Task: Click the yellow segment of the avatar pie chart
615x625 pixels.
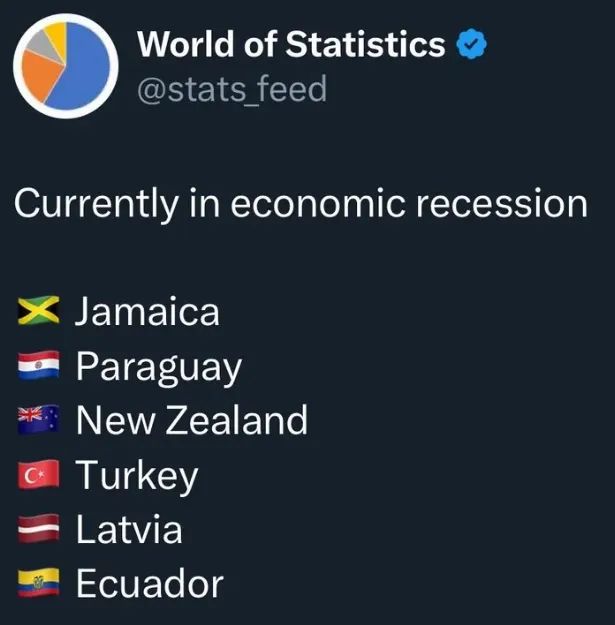Action: [57, 34]
